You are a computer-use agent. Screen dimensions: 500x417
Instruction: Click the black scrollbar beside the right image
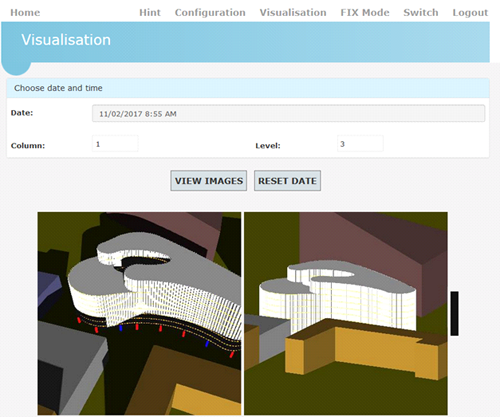coord(454,313)
